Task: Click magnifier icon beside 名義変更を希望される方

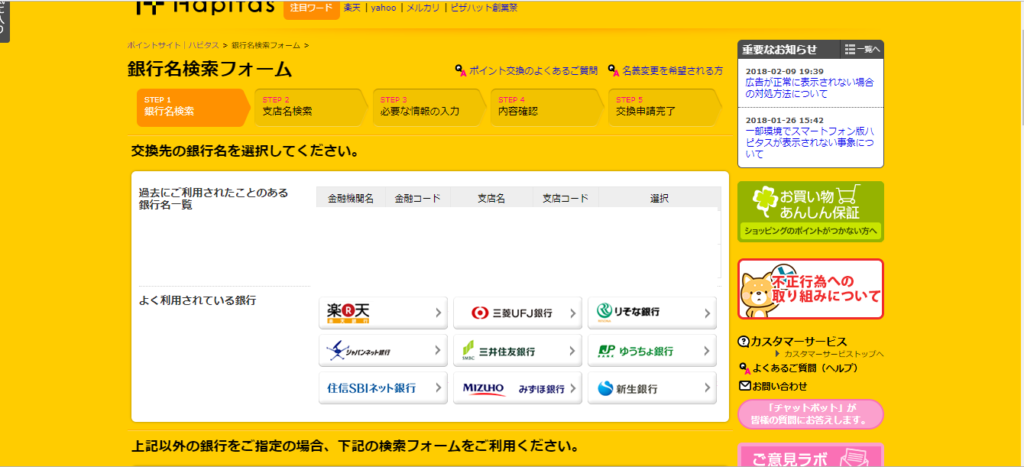Action: [x=613, y=71]
